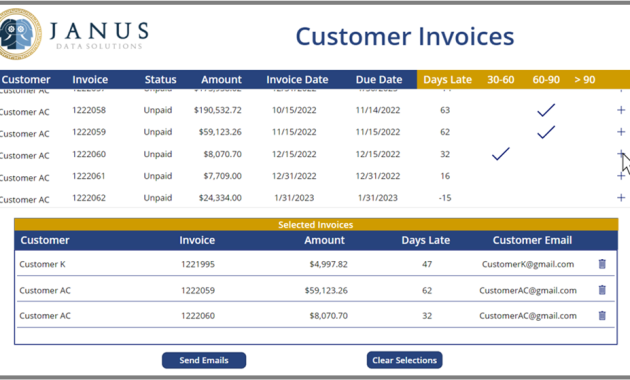Image resolution: width=630 pixels, height=380 pixels.
Task: Click the Customer header in the invoices table
Action: 26,80
